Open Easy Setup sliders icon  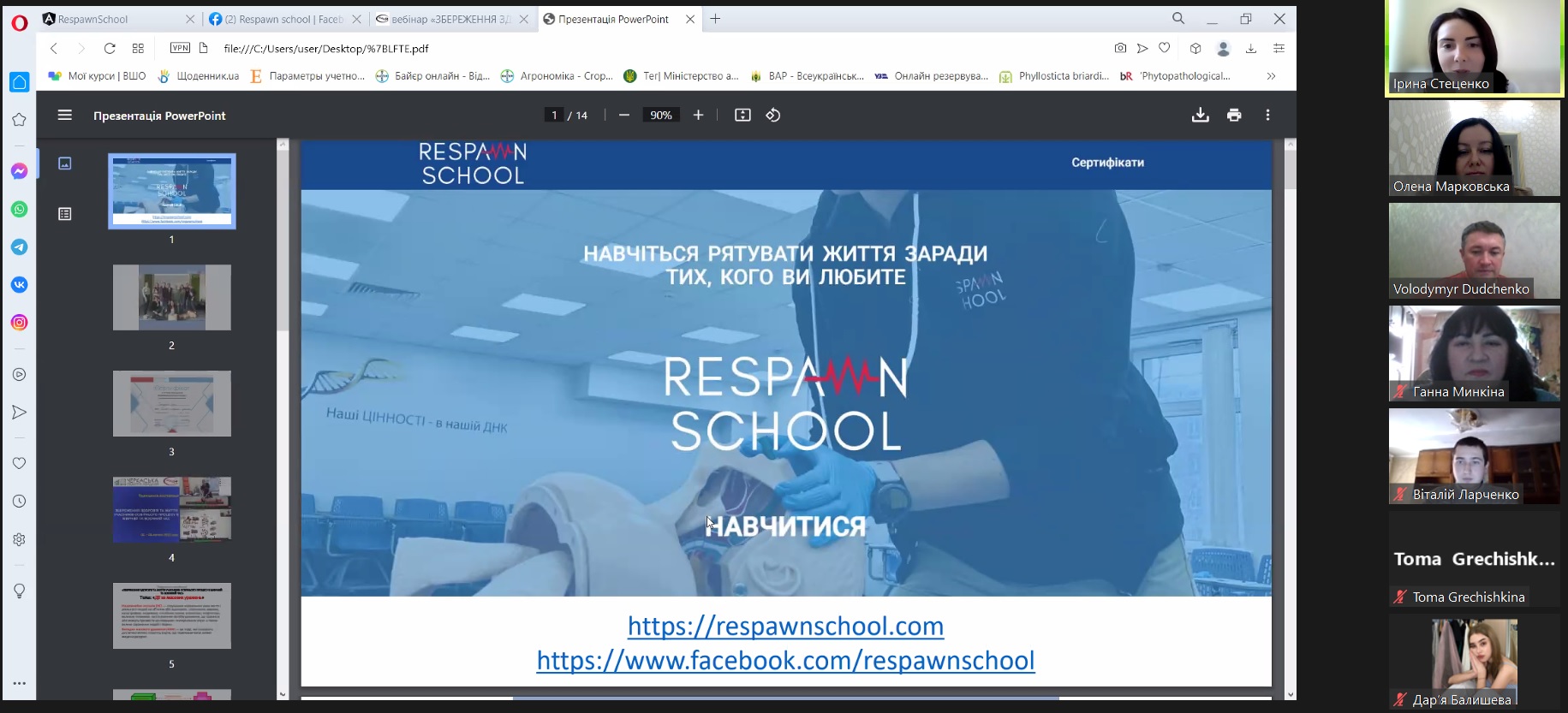coord(1279,49)
